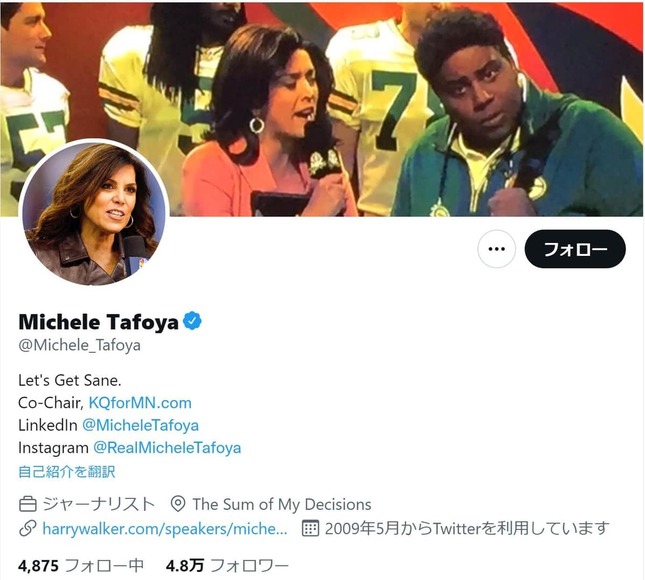The height and width of the screenshot is (580, 645).
Task: Open the round profile avatar photo
Action: 94,212
